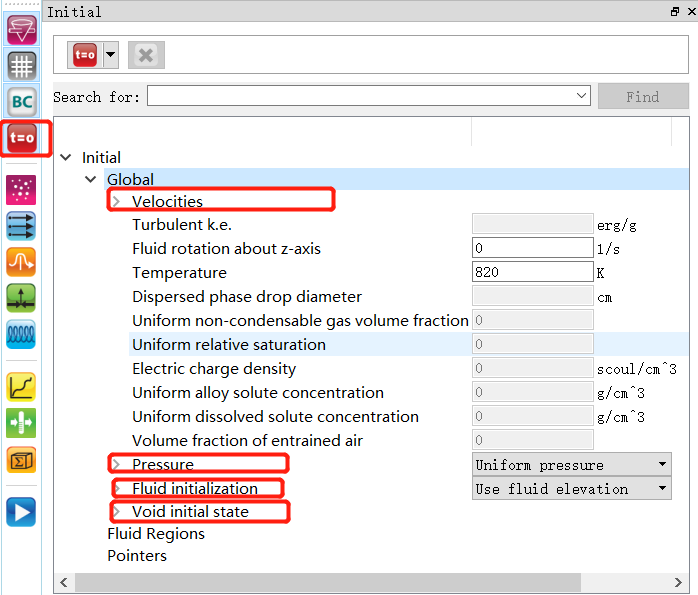Select the t=0 Initial conditions sidebar icon
Image resolution: width=698 pixels, height=595 pixels.
(21, 138)
